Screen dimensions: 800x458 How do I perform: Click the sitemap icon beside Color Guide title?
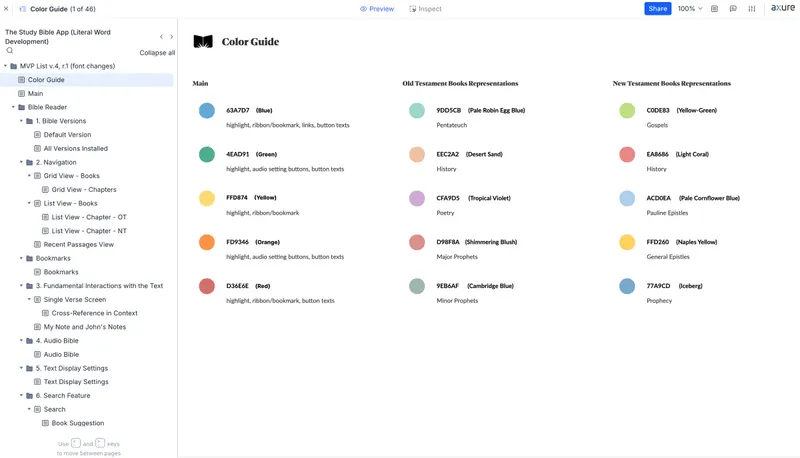click(x=22, y=9)
